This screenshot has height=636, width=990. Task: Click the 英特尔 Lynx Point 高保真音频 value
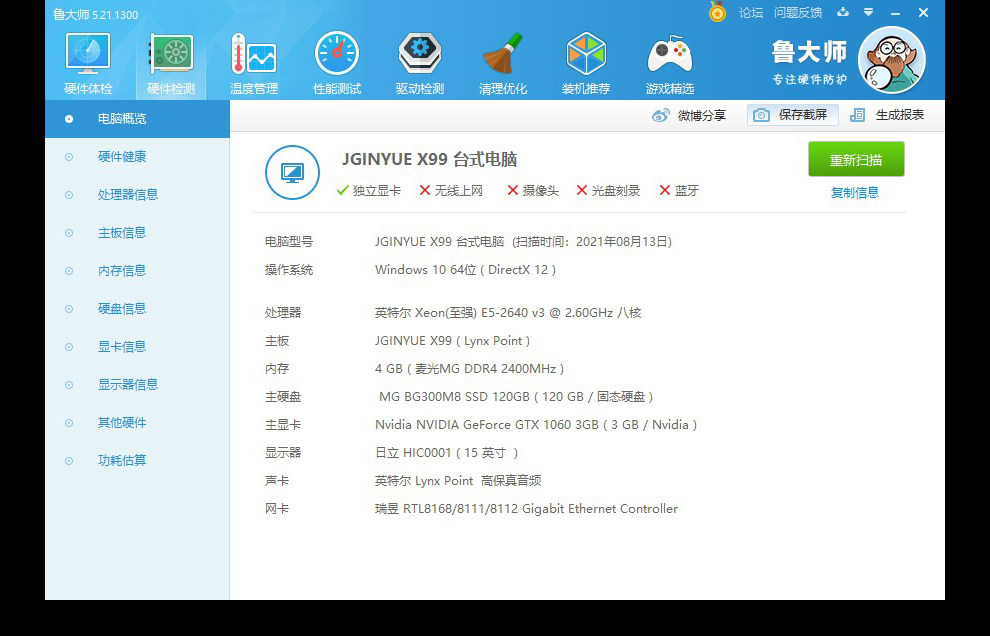coord(458,481)
